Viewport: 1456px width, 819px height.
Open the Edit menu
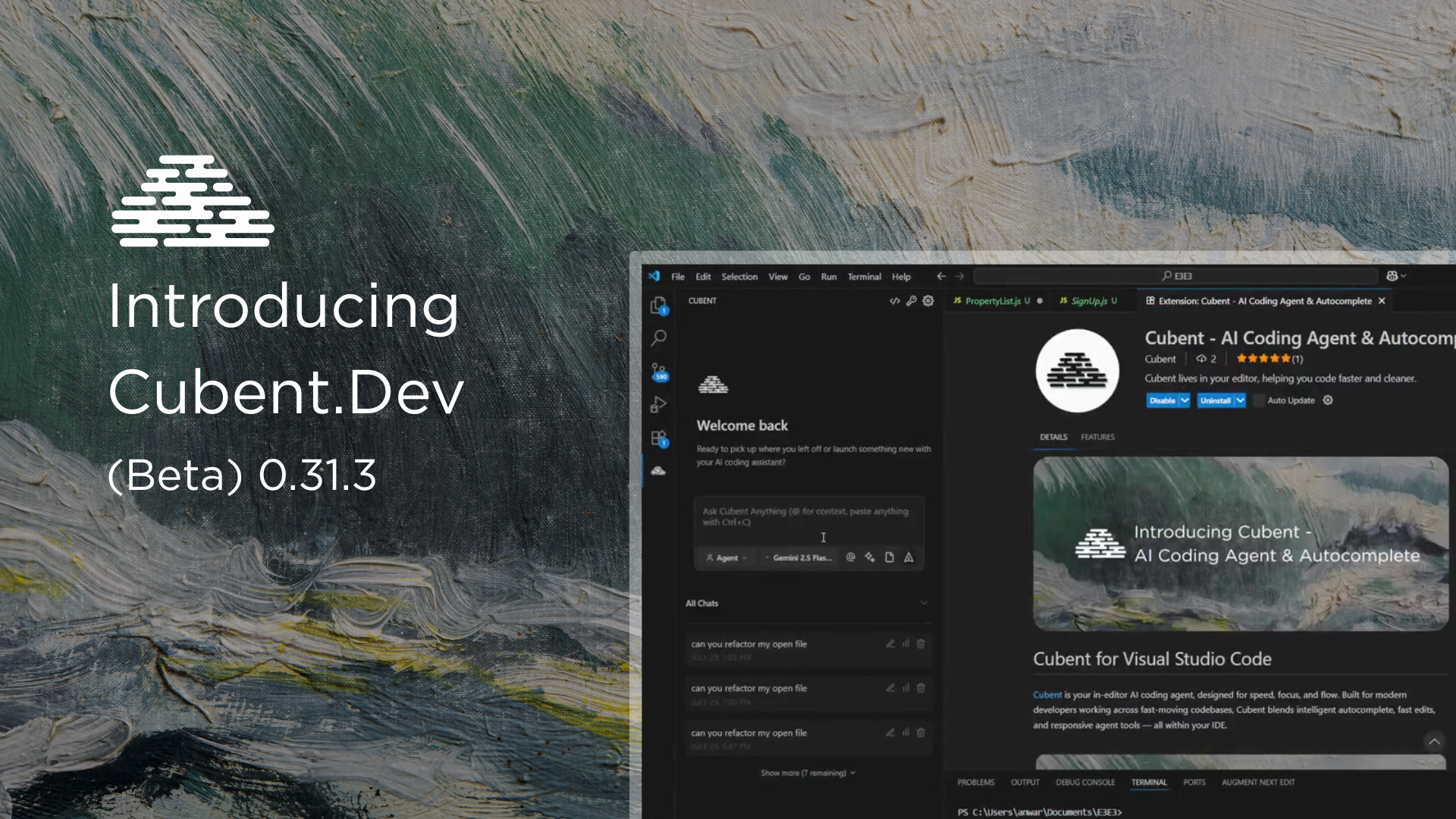click(x=703, y=277)
